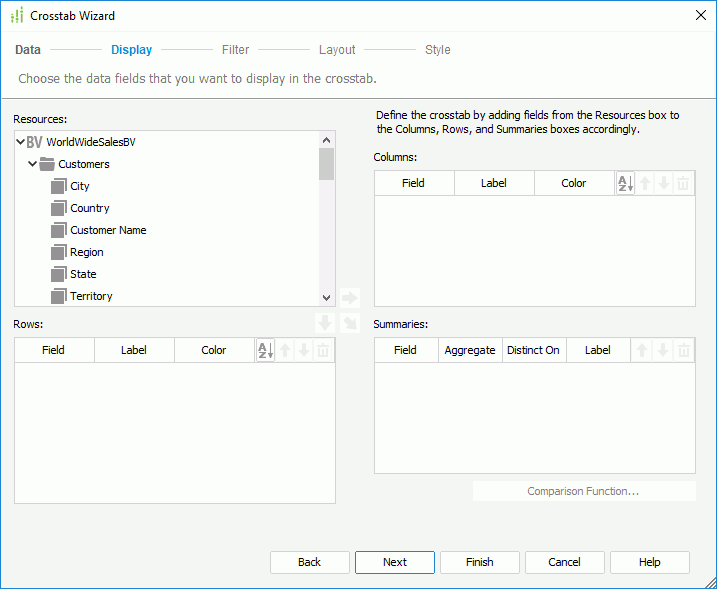717x589 pixels.
Task: Click the City field icon
Action: coord(58,186)
